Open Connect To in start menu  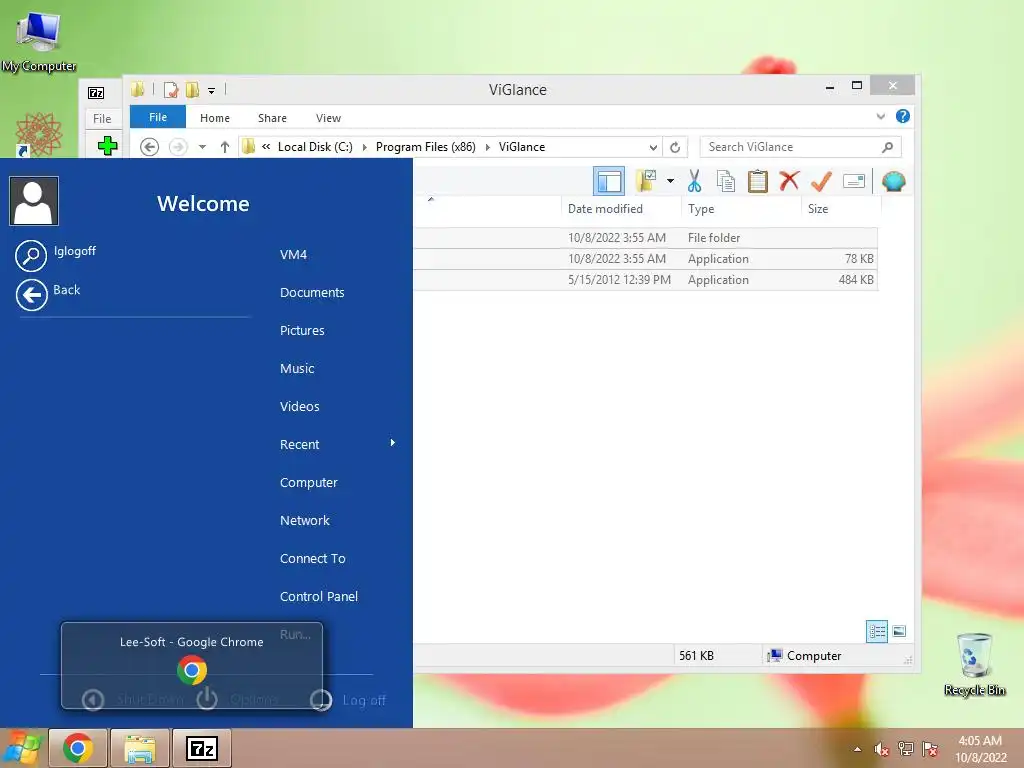(313, 558)
